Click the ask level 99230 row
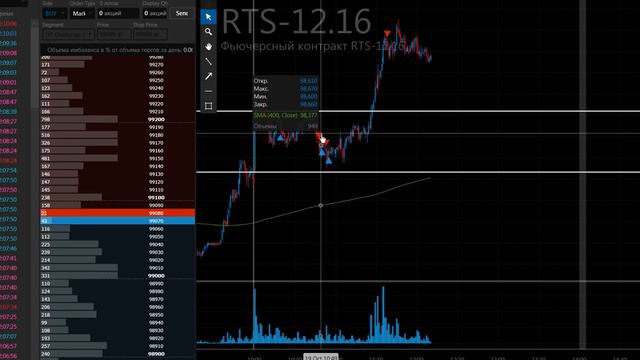Viewport: 640px width, 360px height. [x=118, y=96]
